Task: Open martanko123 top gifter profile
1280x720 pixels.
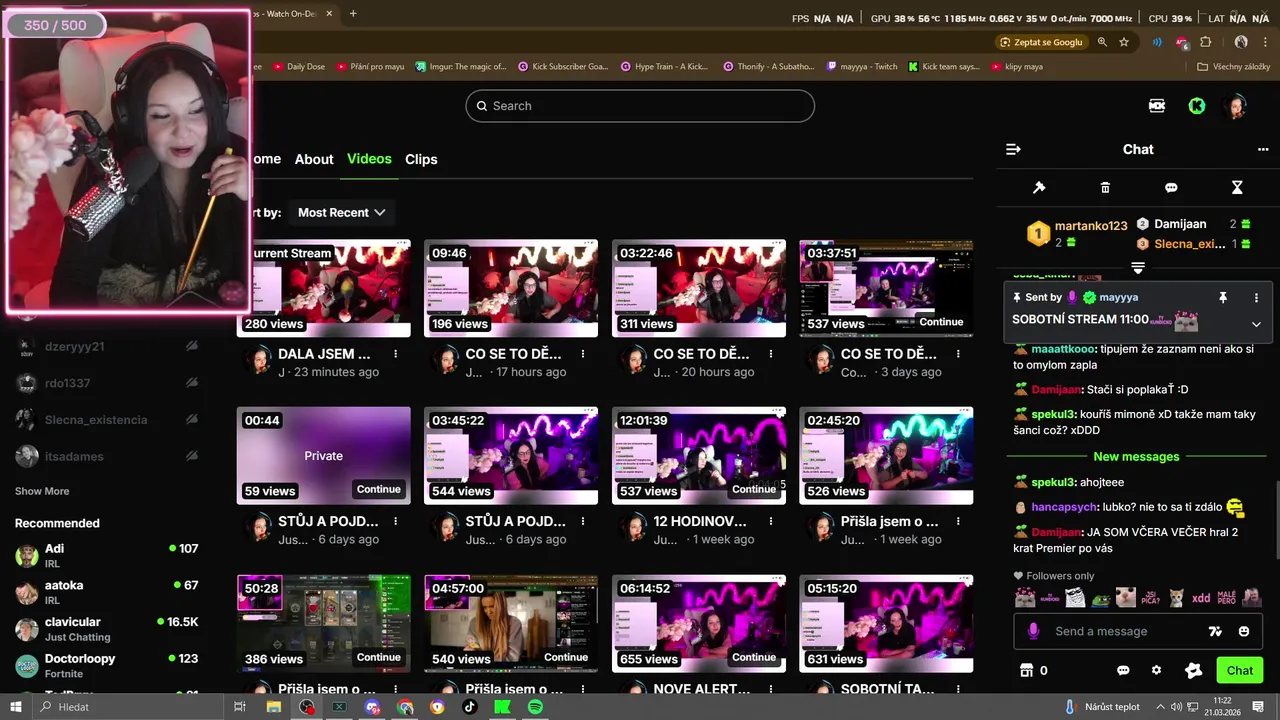Action: point(1090,226)
